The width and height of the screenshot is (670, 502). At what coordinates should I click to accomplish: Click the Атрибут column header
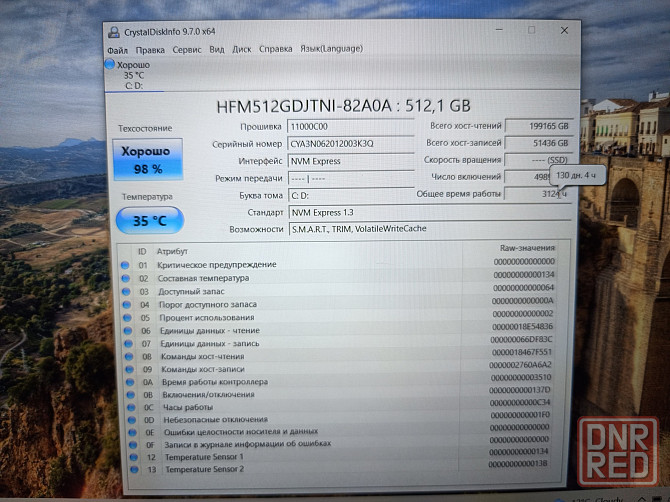tap(172, 251)
